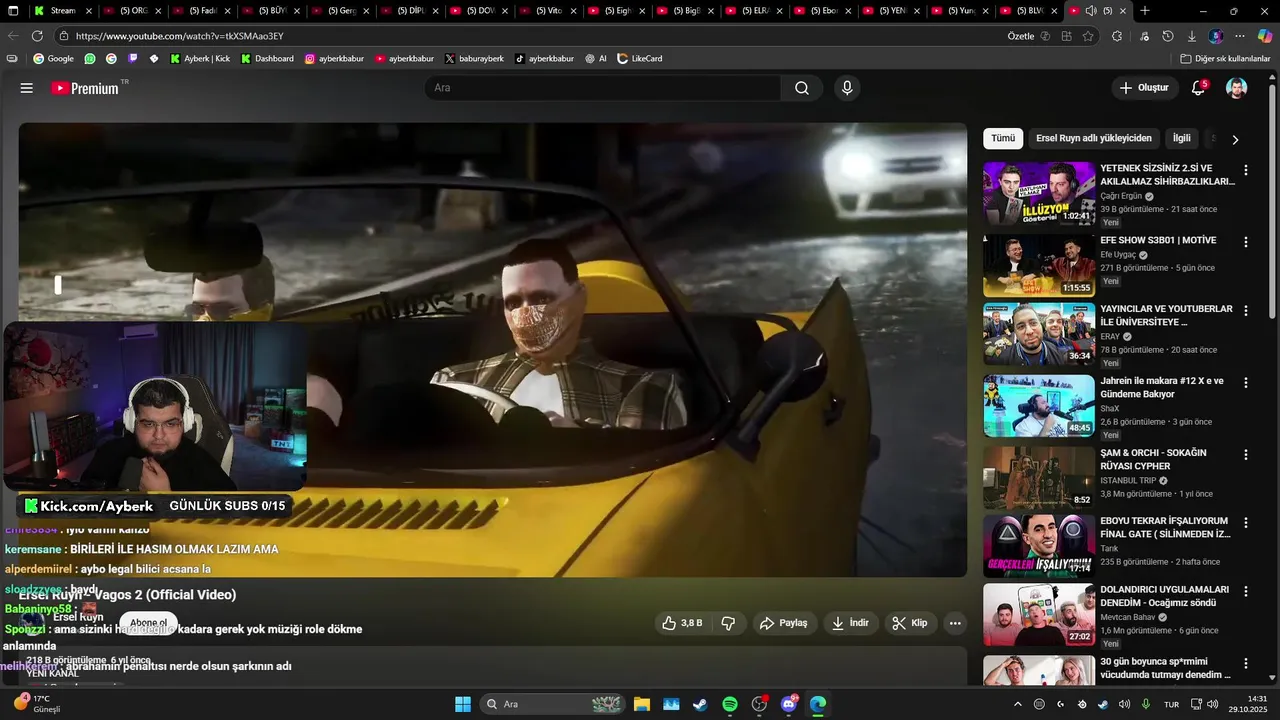This screenshot has width=1280, height=720.
Task: Open the Çağrı Ergün channel link
Action: [1121, 196]
